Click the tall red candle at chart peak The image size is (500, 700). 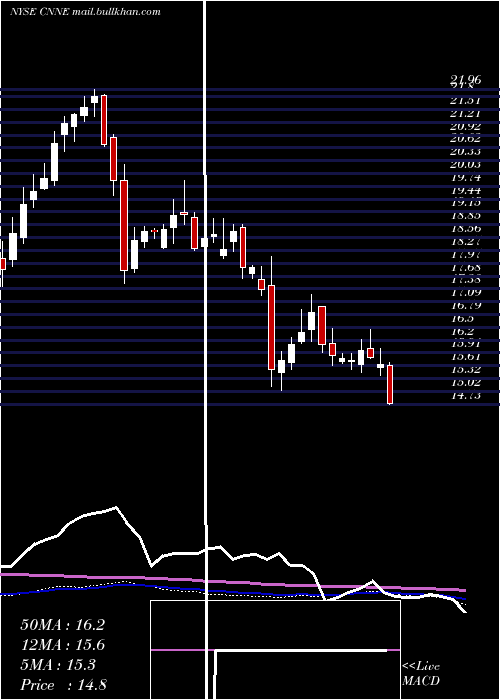coord(104,120)
